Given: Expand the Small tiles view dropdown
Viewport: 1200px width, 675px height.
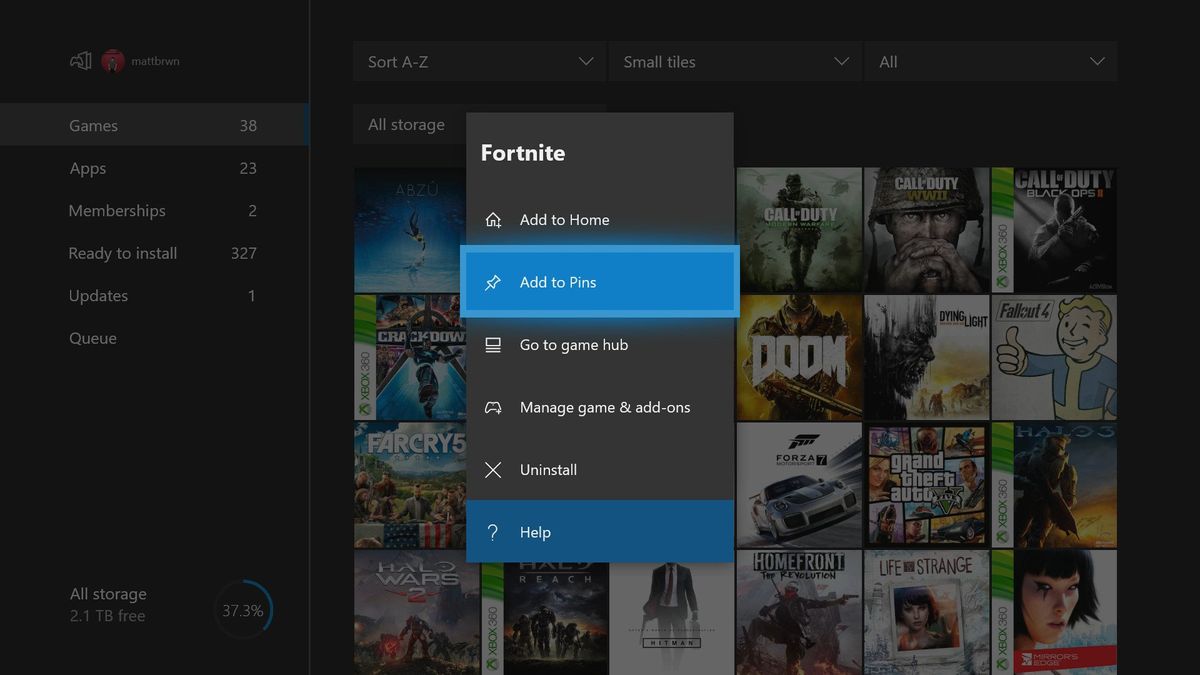Looking at the screenshot, I should 736,61.
